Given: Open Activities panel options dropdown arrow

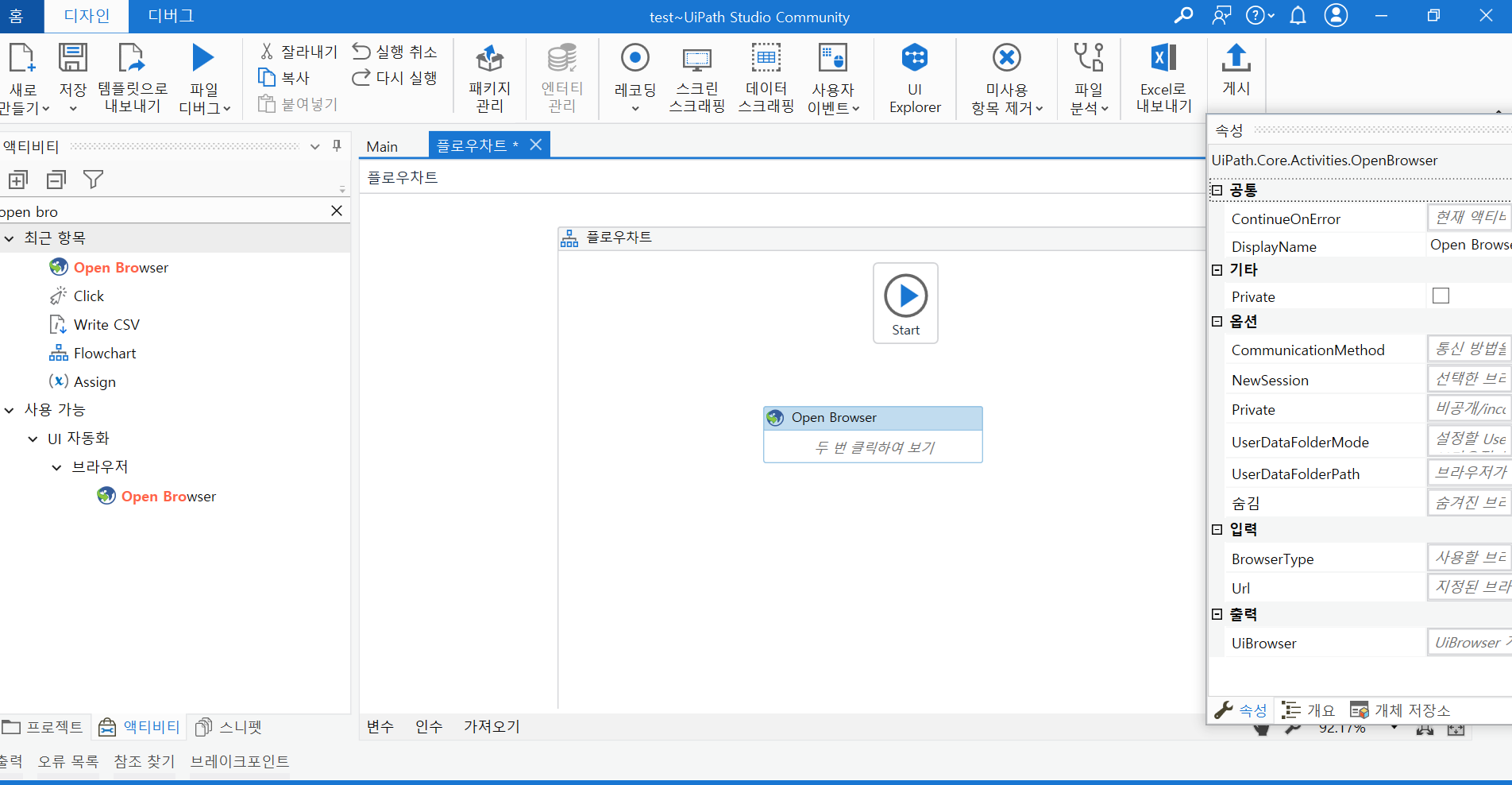Looking at the screenshot, I should point(314,146).
